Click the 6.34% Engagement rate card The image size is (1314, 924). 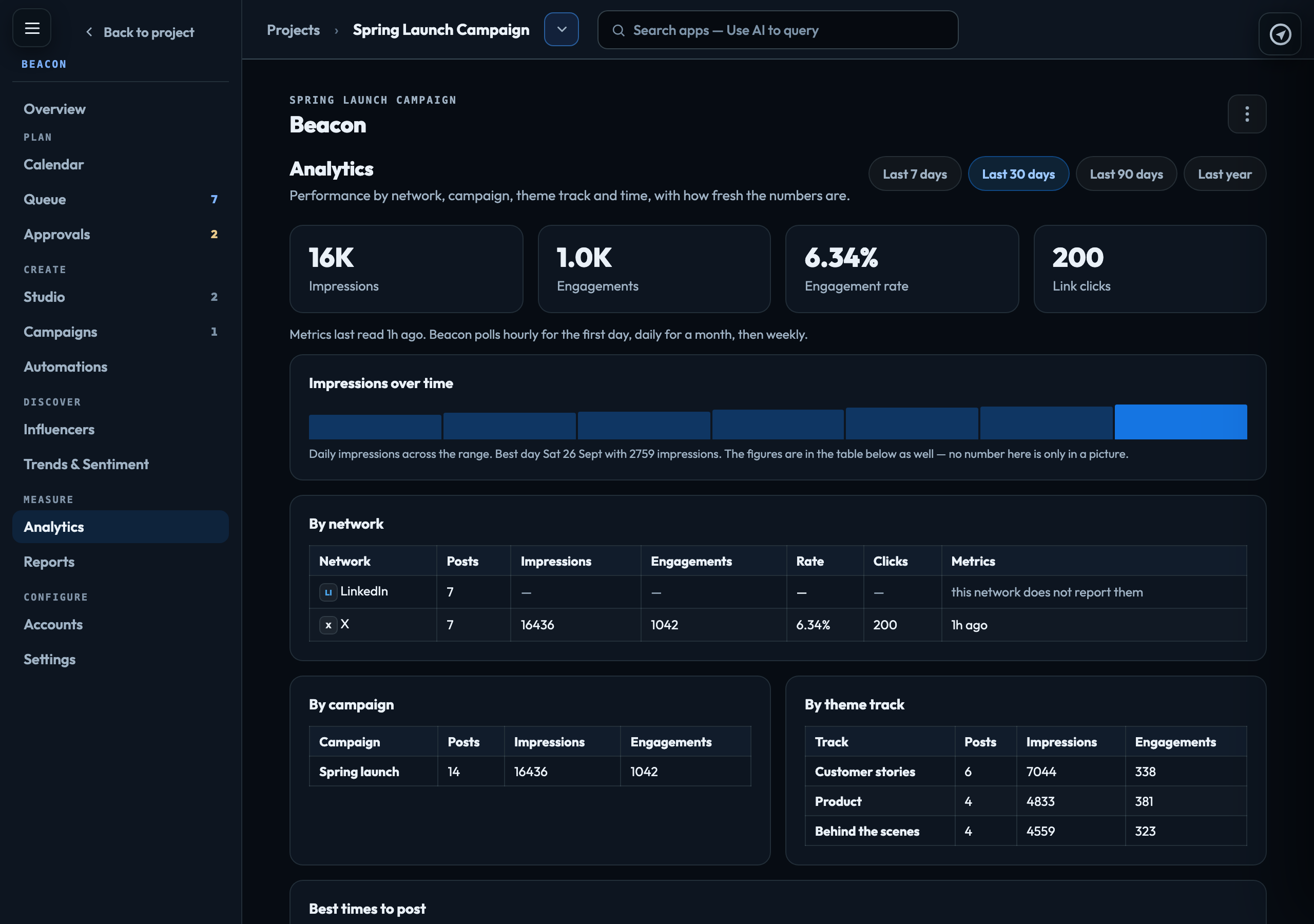(902, 269)
